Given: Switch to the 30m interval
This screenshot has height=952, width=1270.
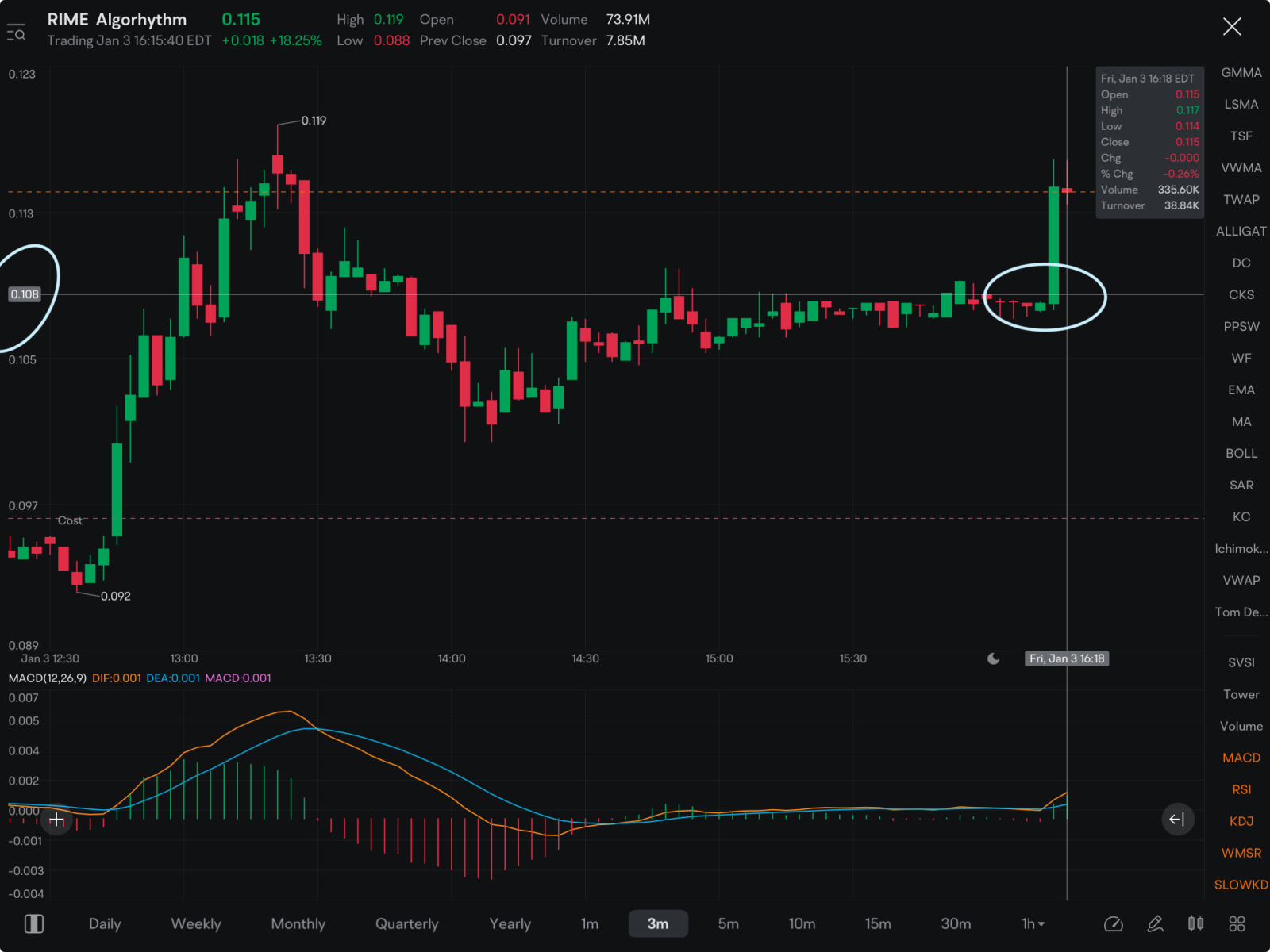Looking at the screenshot, I should 956,923.
